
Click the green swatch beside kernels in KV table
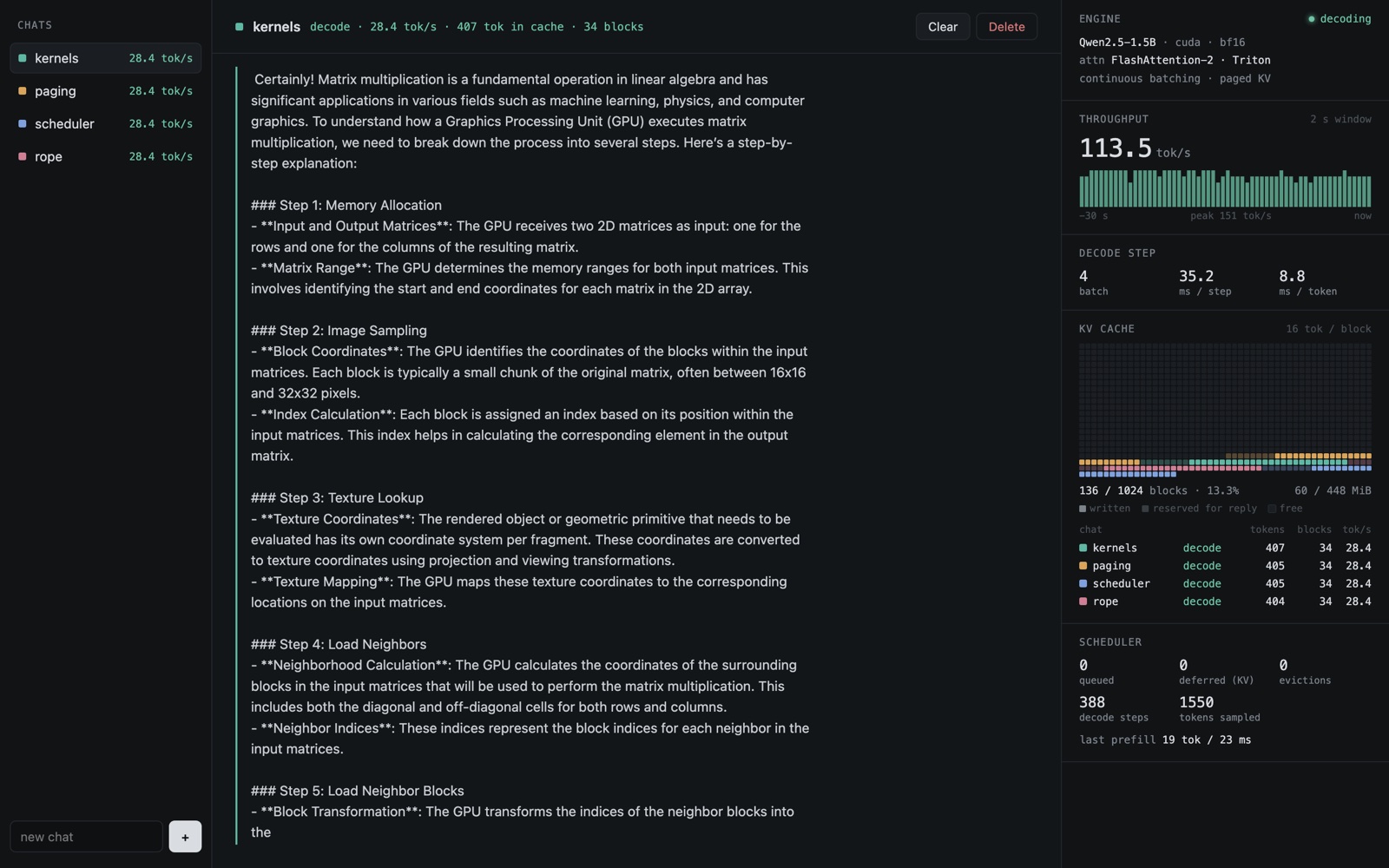point(1083,548)
